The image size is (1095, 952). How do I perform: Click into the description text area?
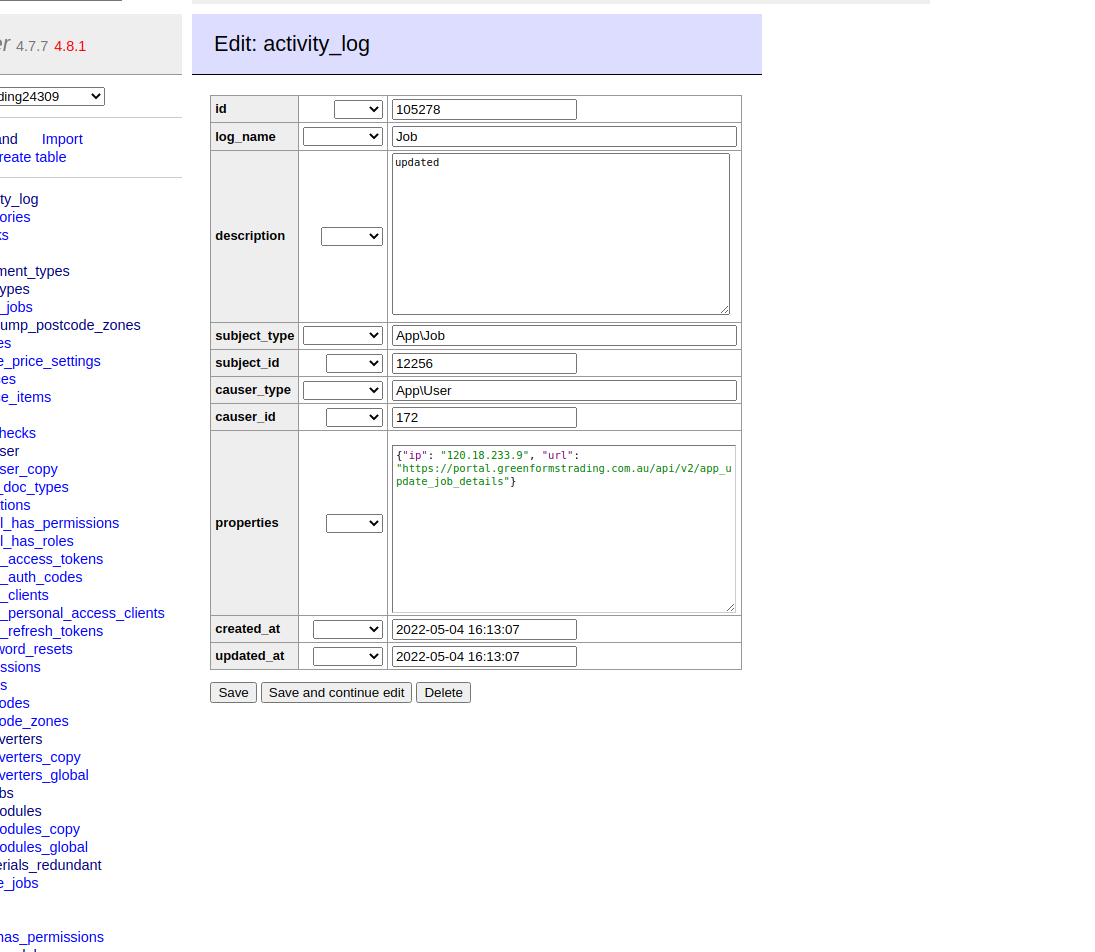(x=560, y=235)
